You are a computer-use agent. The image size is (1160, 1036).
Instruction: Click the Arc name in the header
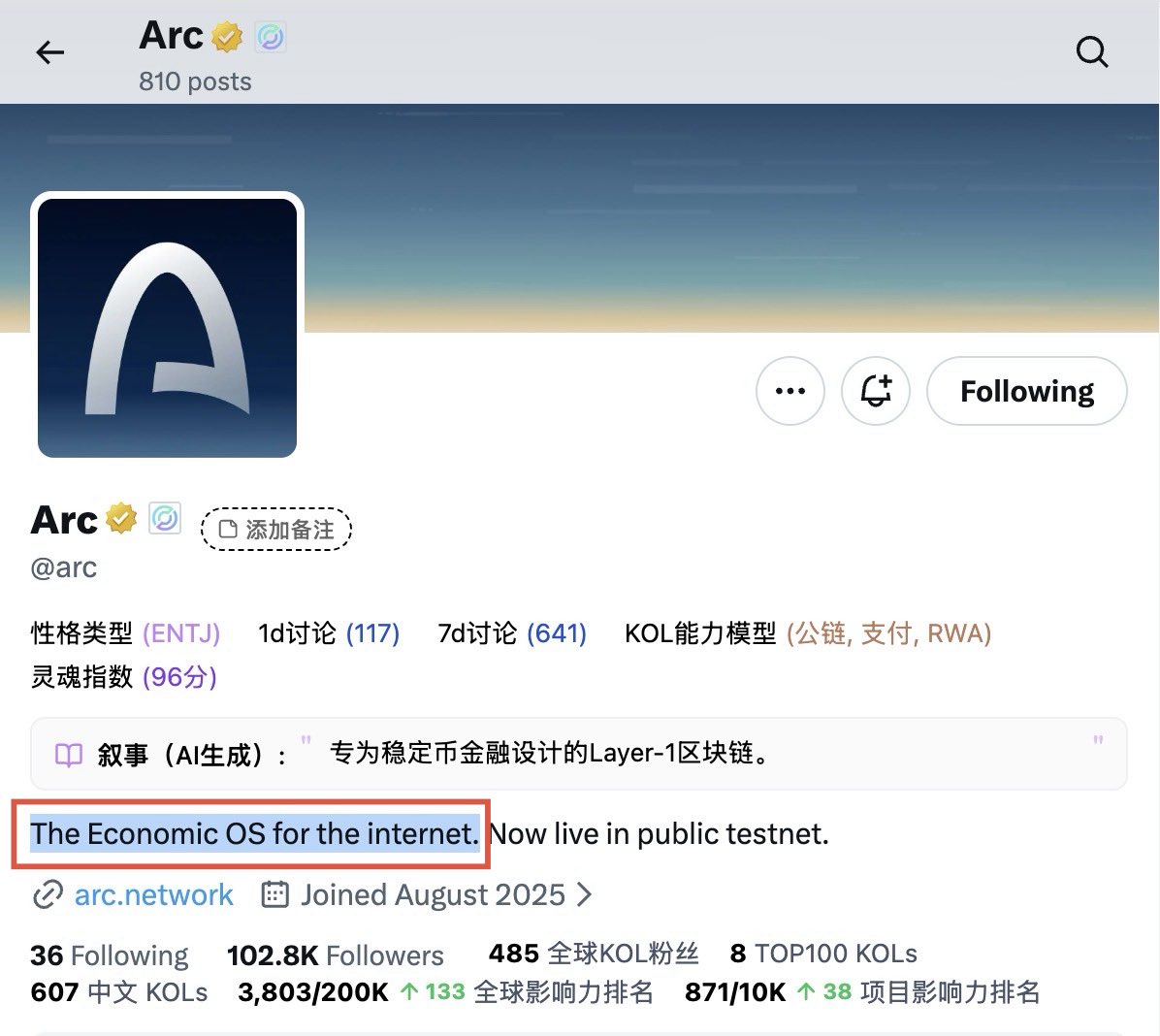171,36
